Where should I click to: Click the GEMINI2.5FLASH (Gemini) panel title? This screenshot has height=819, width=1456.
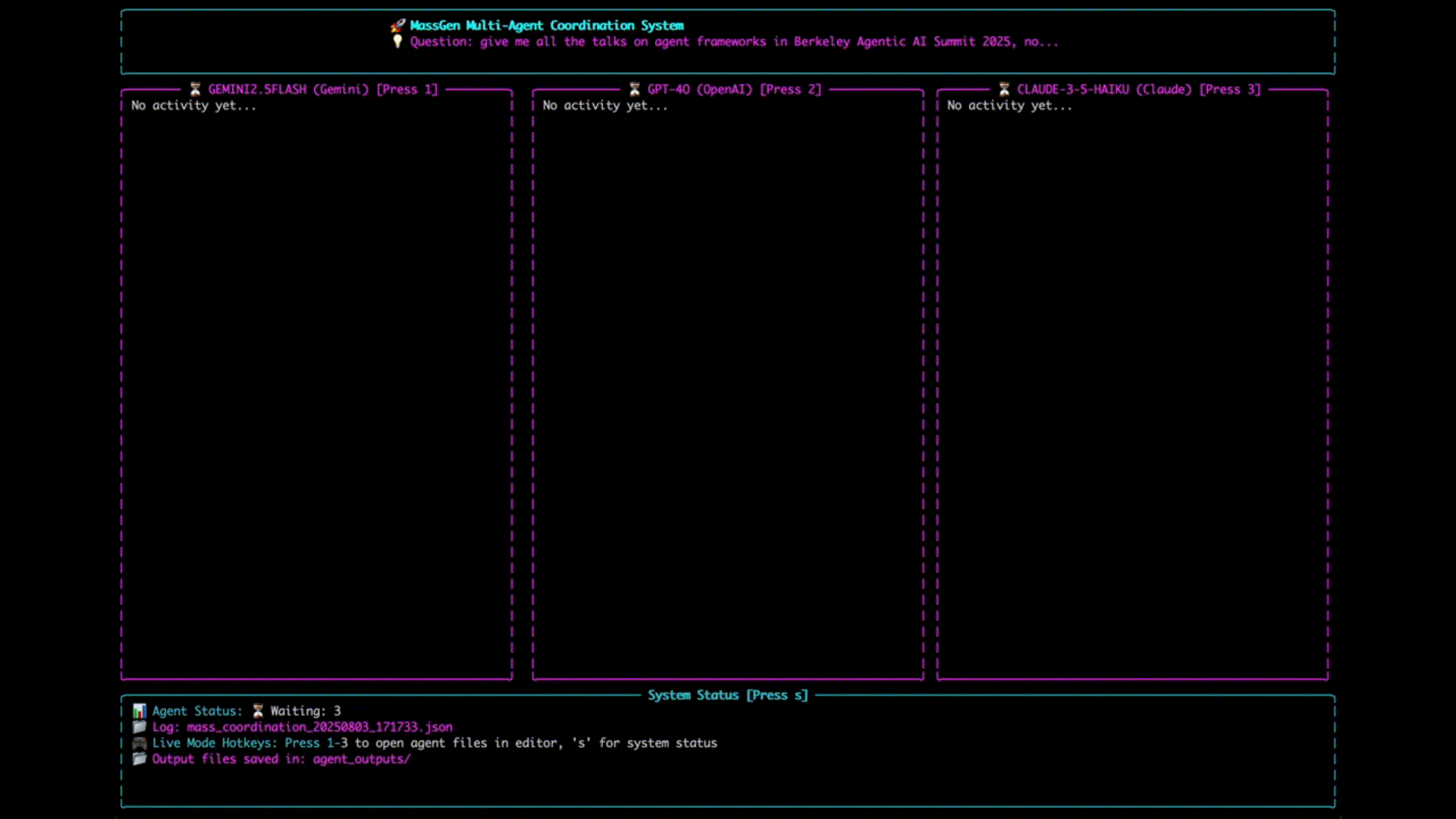click(x=288, y=89)
